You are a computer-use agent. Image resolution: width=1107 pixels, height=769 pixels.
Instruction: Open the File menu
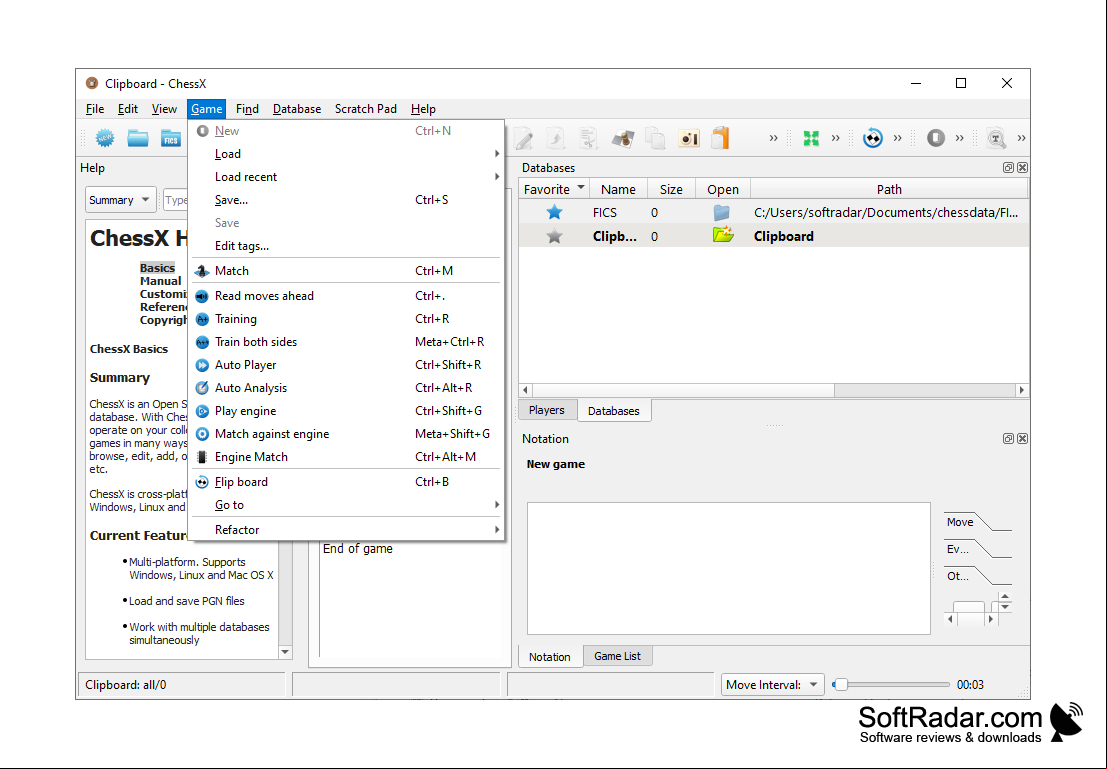(95, 109)
